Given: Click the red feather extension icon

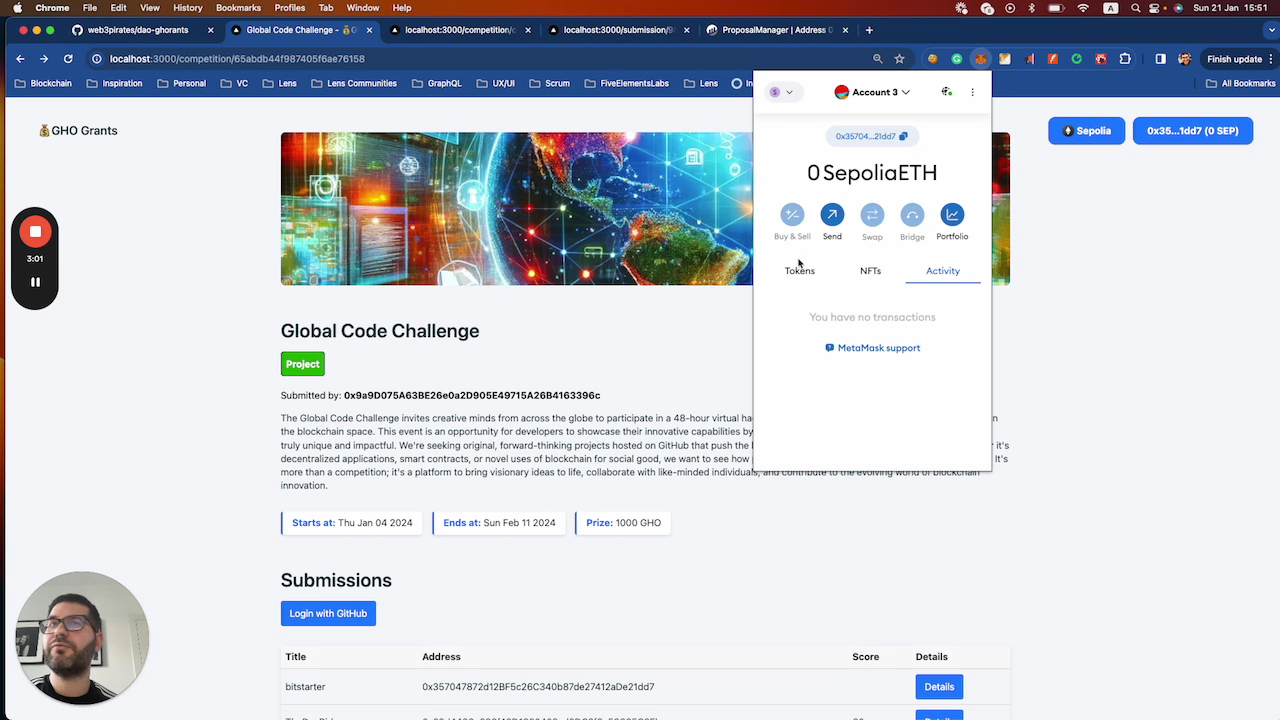Looking at the screenshot, I should 1052,59.
